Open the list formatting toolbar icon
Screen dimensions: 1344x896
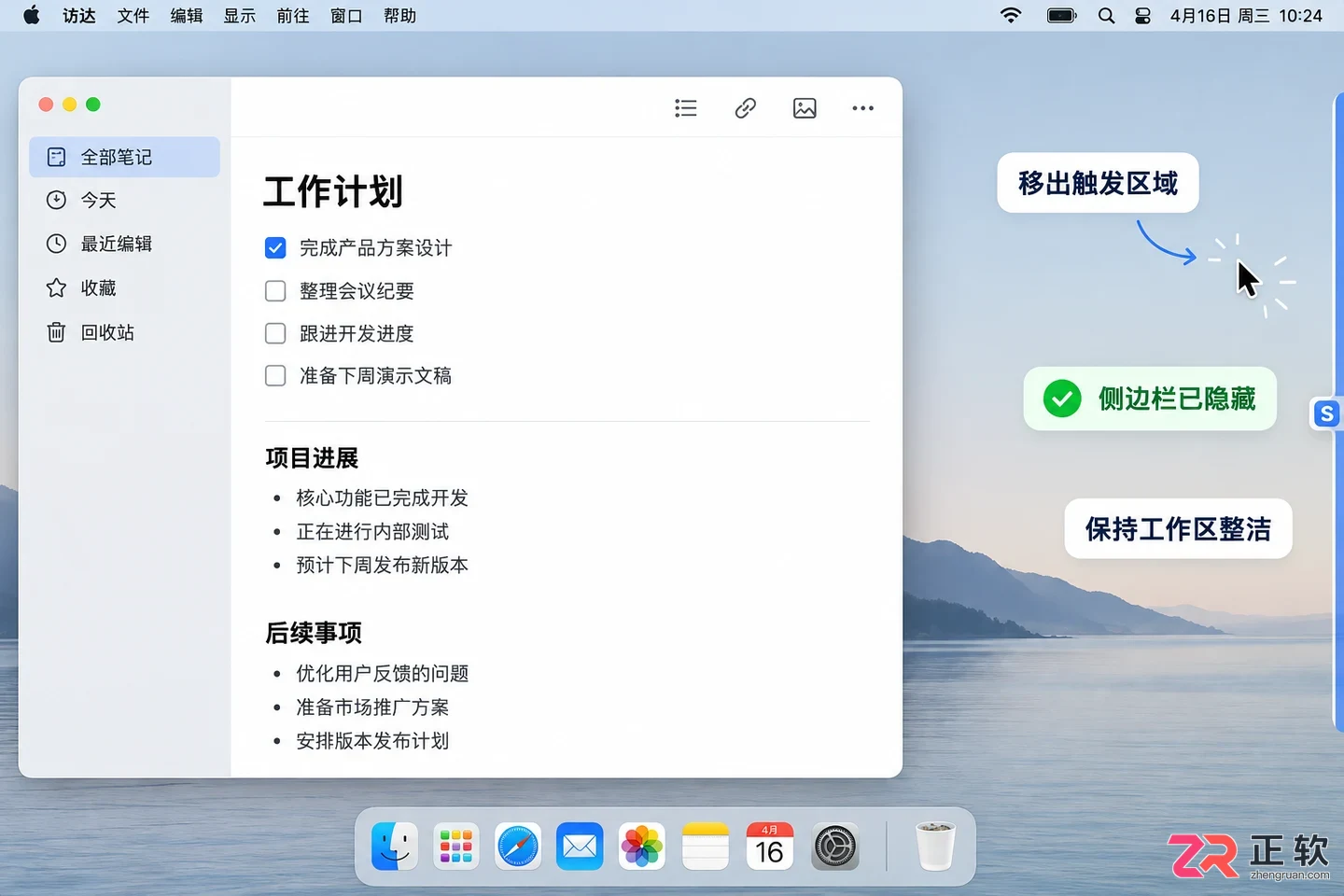(x=686, y=108)
